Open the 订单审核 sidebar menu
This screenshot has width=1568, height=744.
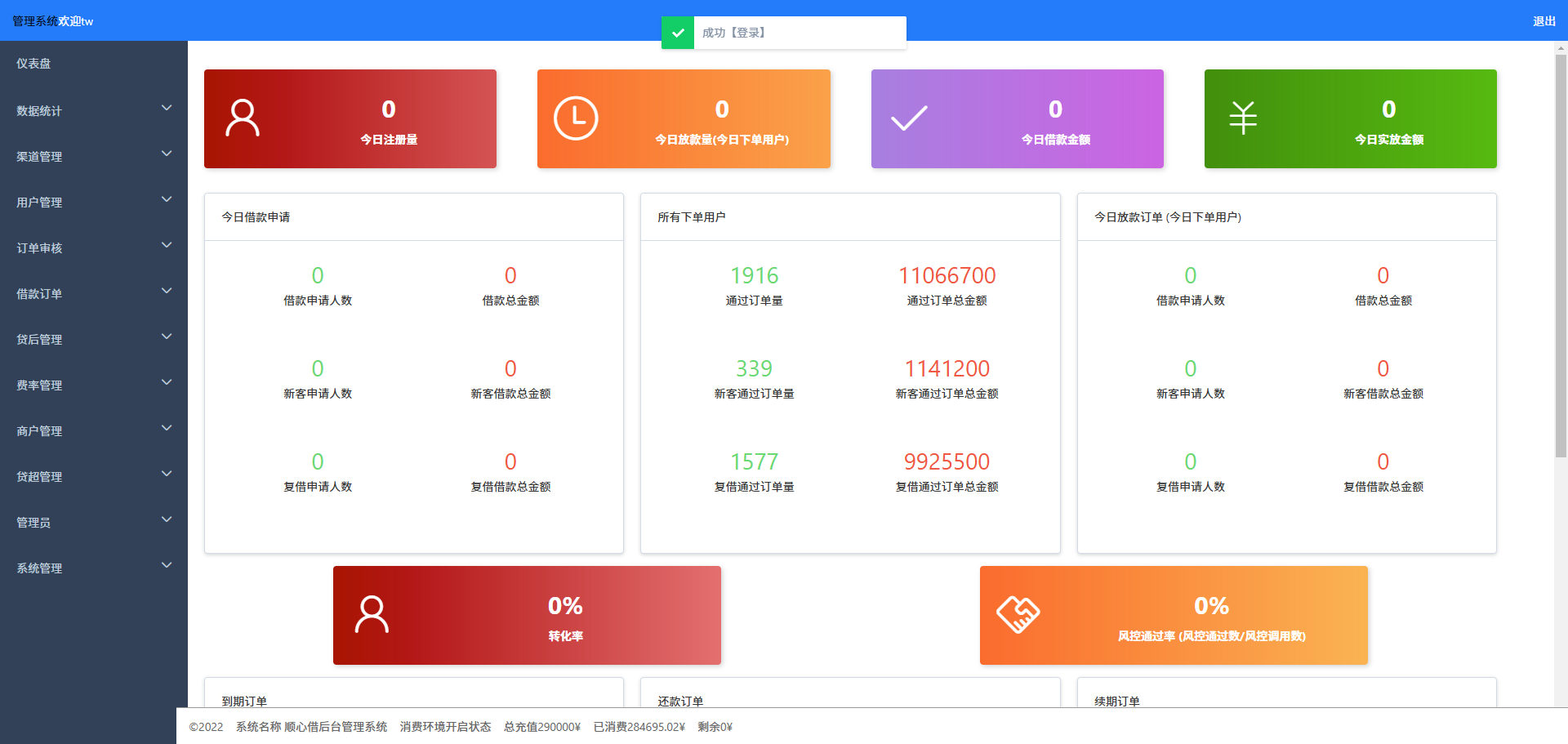point(94,247)
